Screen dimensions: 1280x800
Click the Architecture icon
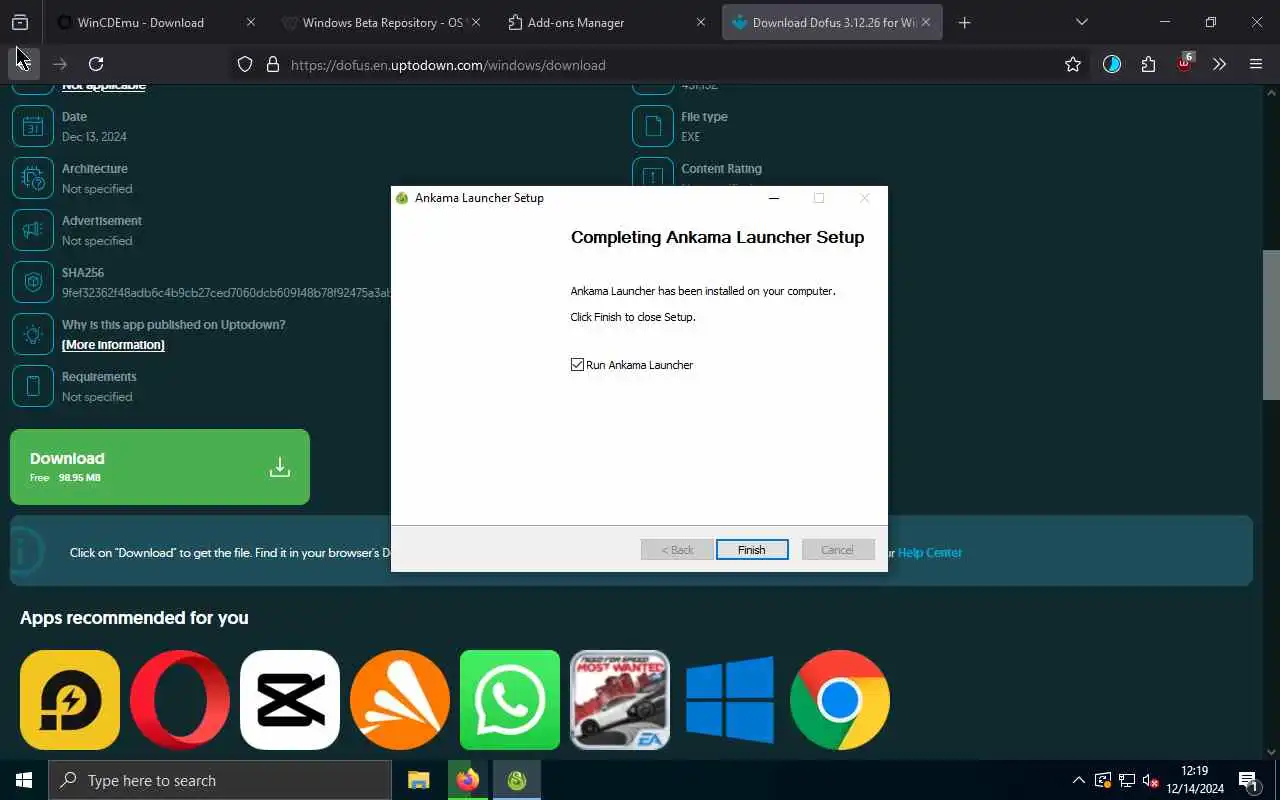pos(33,178)
